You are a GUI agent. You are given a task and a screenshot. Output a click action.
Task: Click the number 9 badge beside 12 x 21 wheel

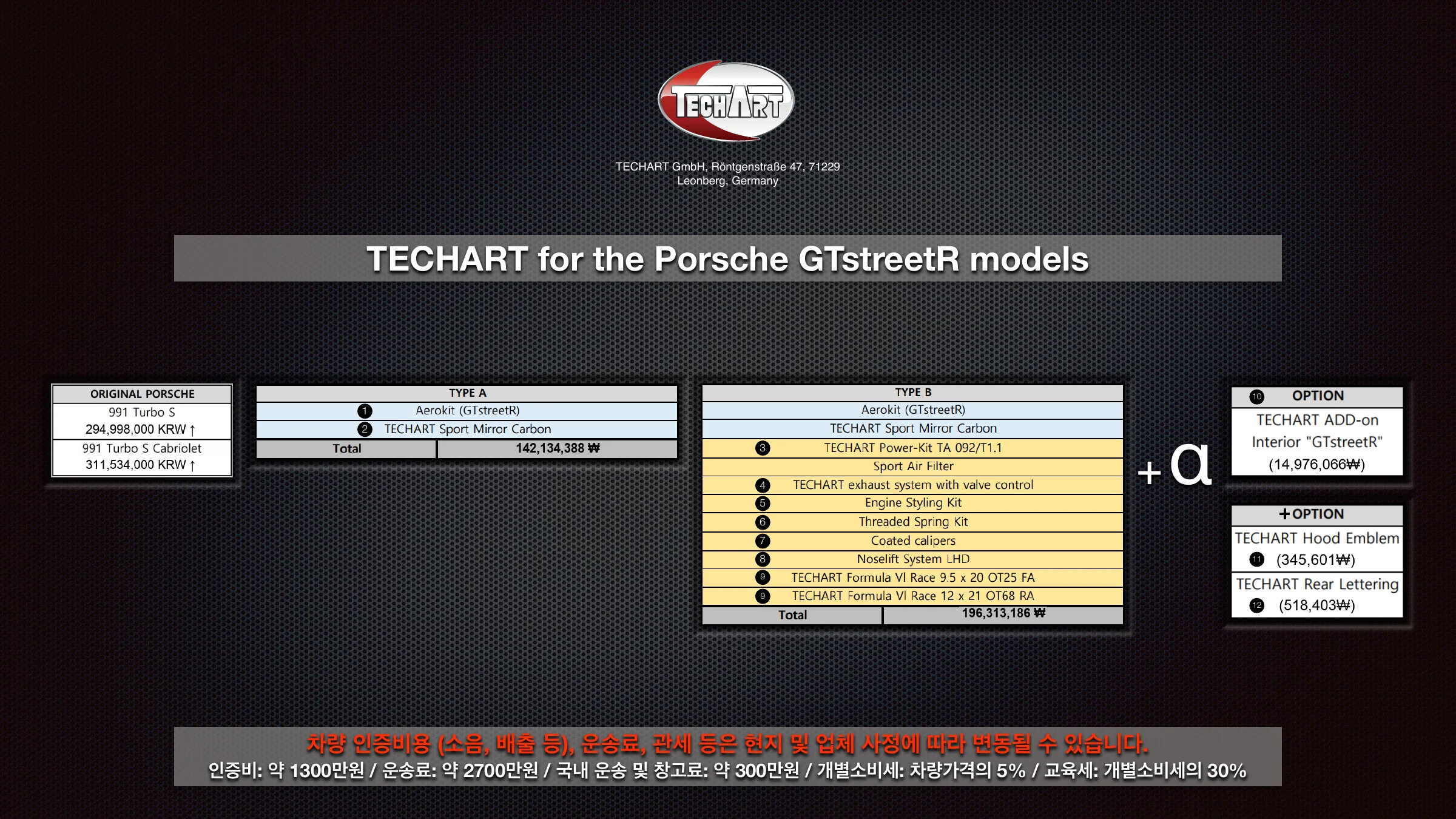pos(763,596)
